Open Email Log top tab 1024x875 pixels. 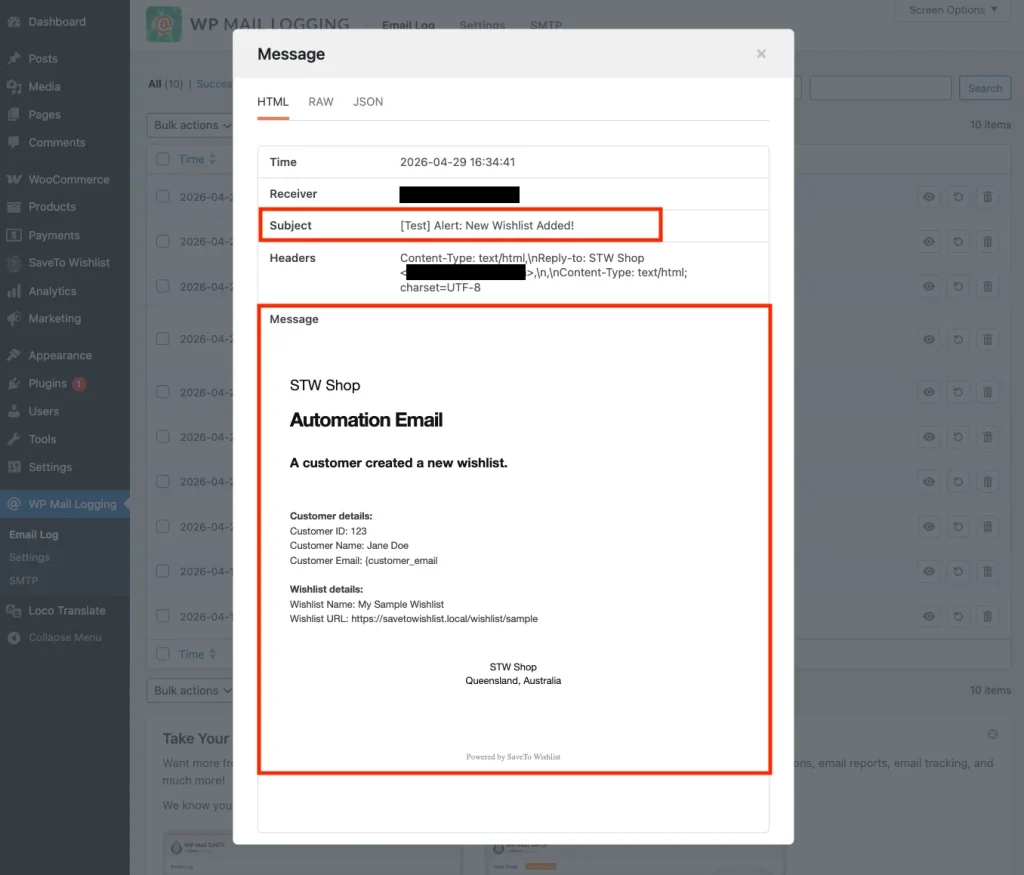[x=408, y=25]
